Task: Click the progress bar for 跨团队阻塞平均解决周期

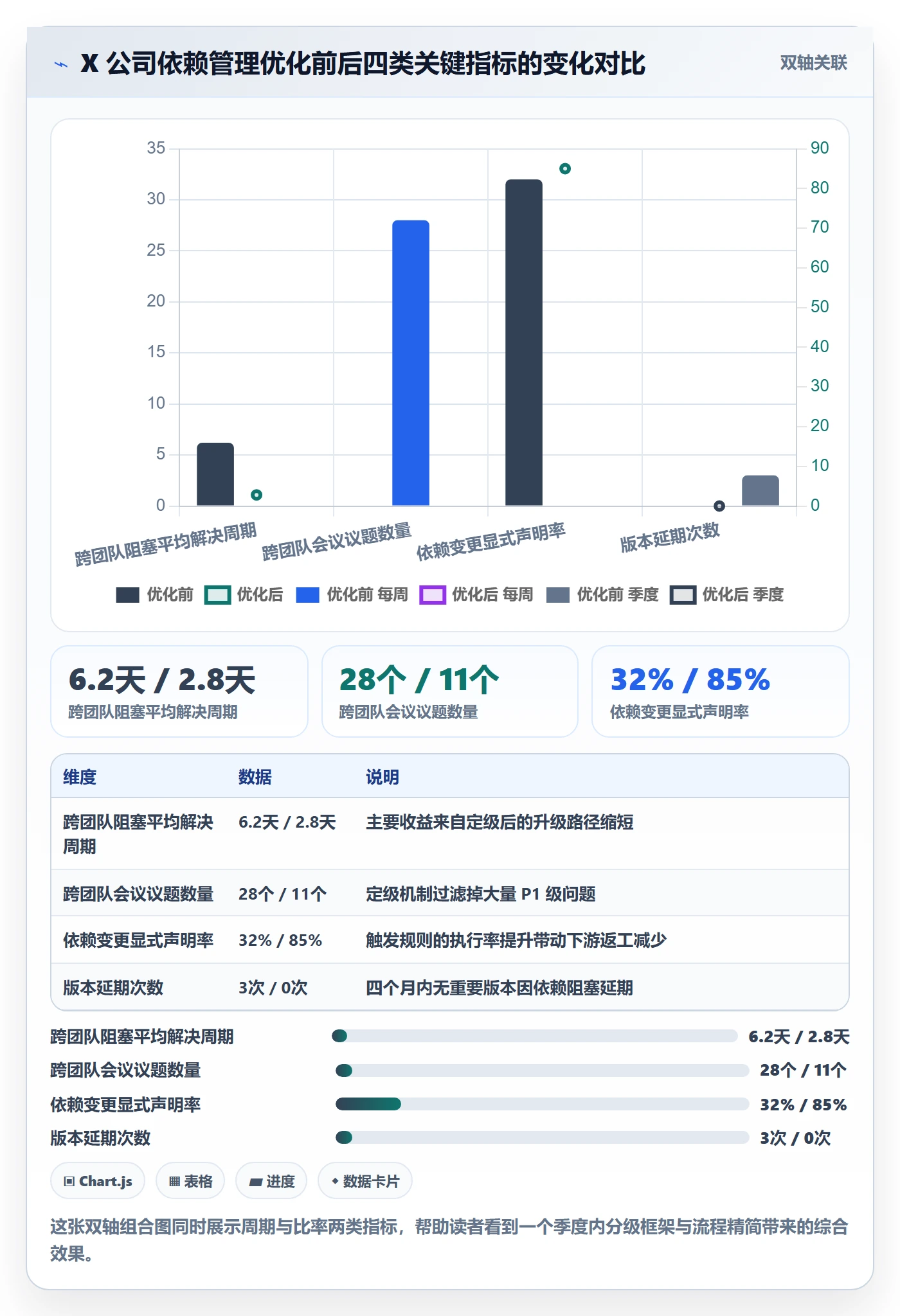Action: tap(534, 1036)
